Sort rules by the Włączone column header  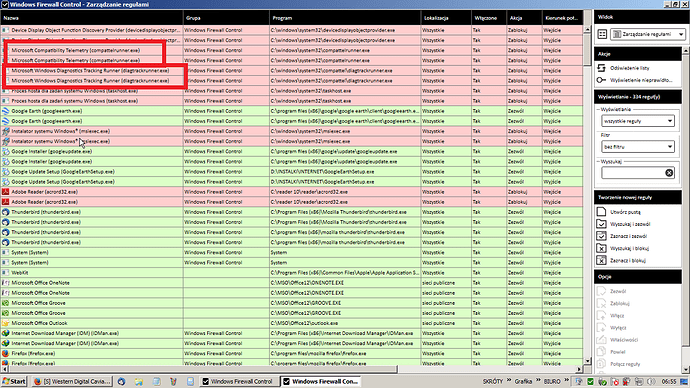coord(488,18)
